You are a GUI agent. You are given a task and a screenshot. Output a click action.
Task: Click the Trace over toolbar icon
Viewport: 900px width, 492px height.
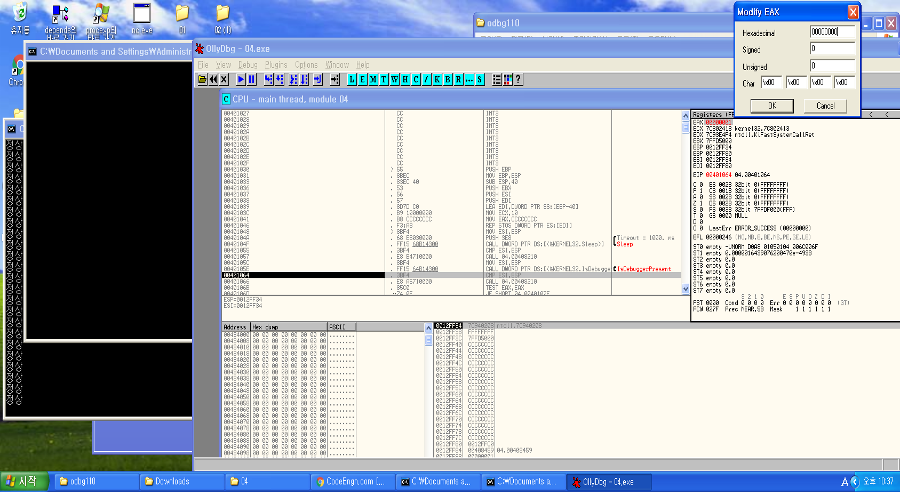(304, 79)
